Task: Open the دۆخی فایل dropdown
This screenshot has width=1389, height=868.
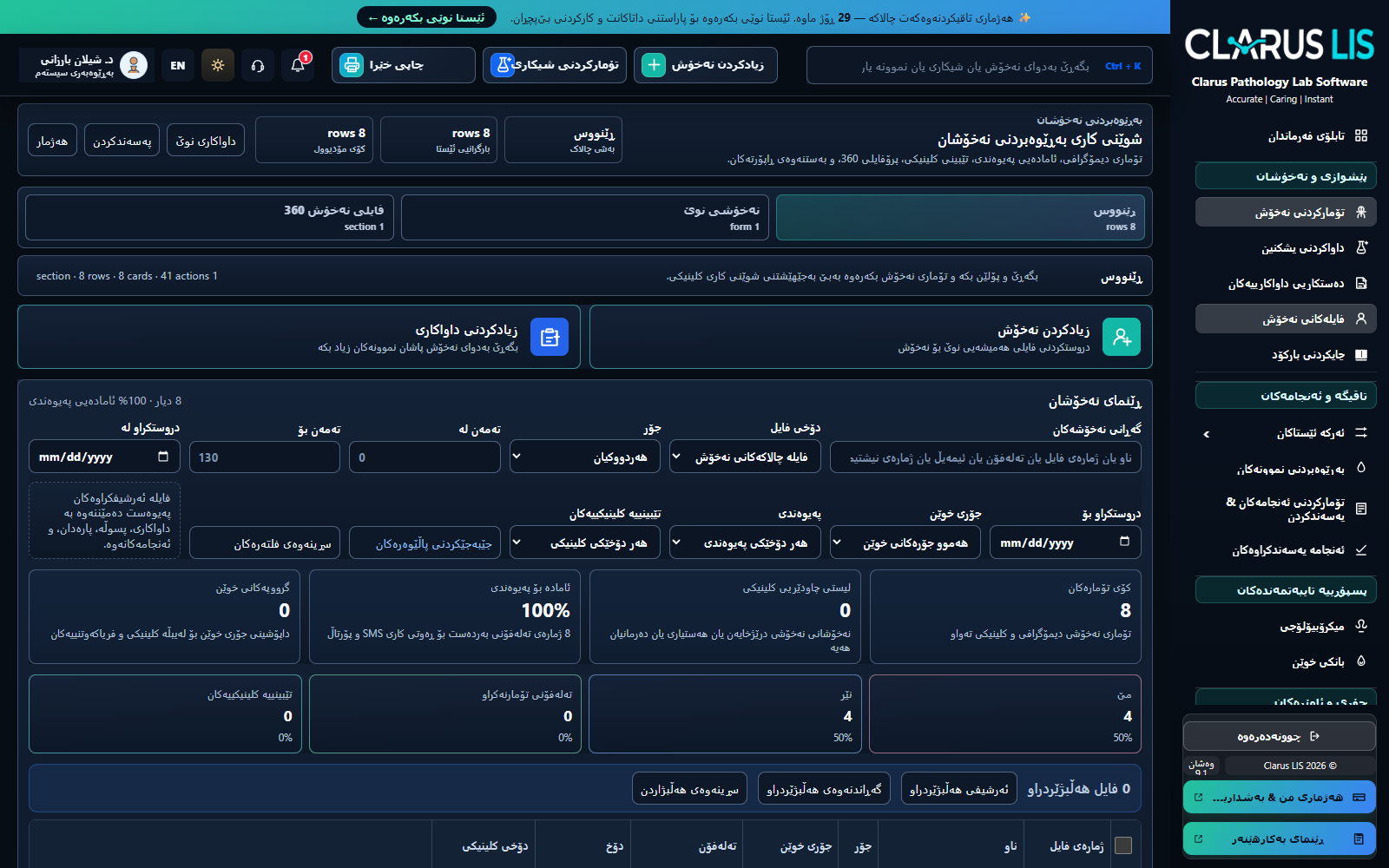Action: click(x=747, y=457)
